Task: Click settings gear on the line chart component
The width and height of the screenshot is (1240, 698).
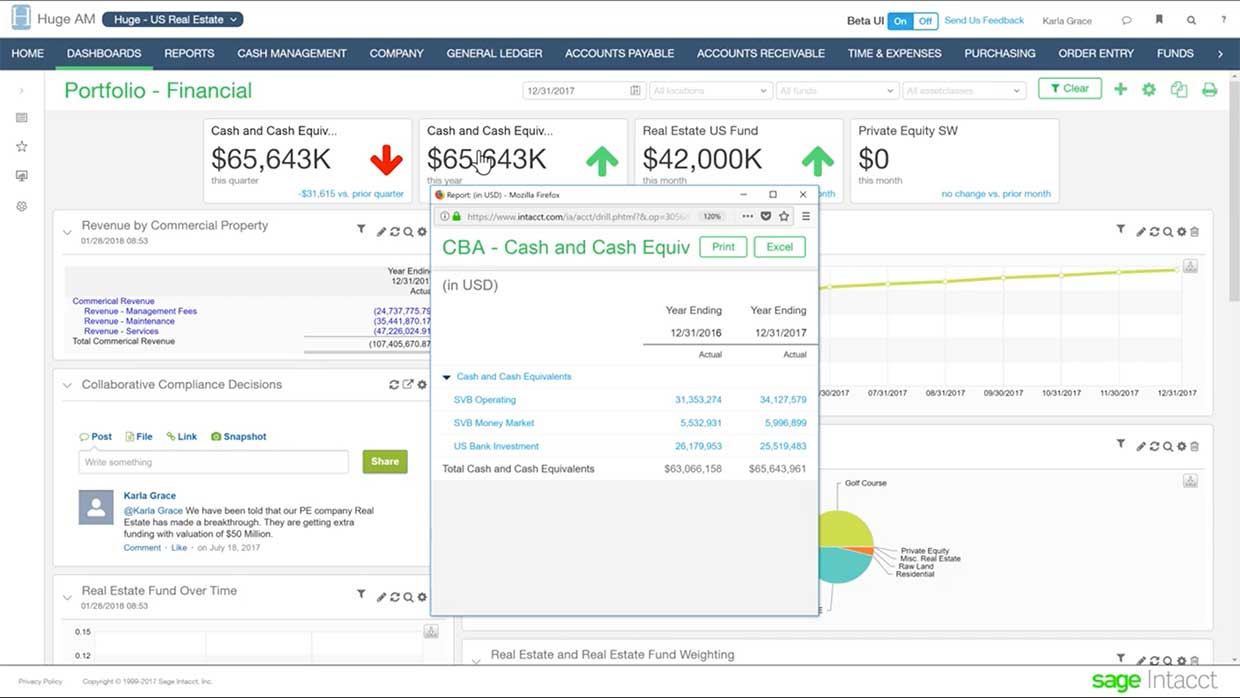Action: click(x=1181, y=232)
